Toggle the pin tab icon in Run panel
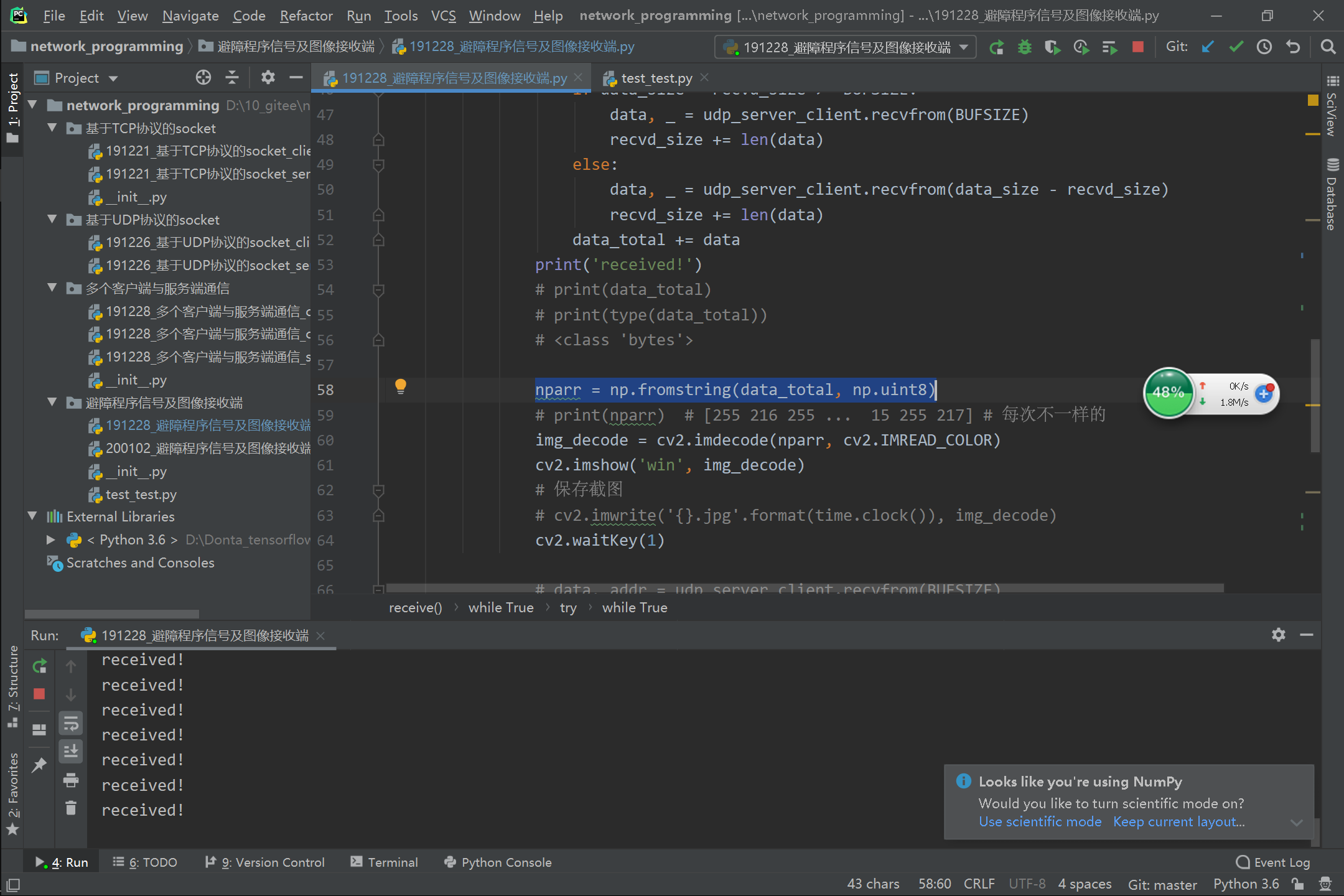The image size is (1344, 896). click(x=39, y=765)
